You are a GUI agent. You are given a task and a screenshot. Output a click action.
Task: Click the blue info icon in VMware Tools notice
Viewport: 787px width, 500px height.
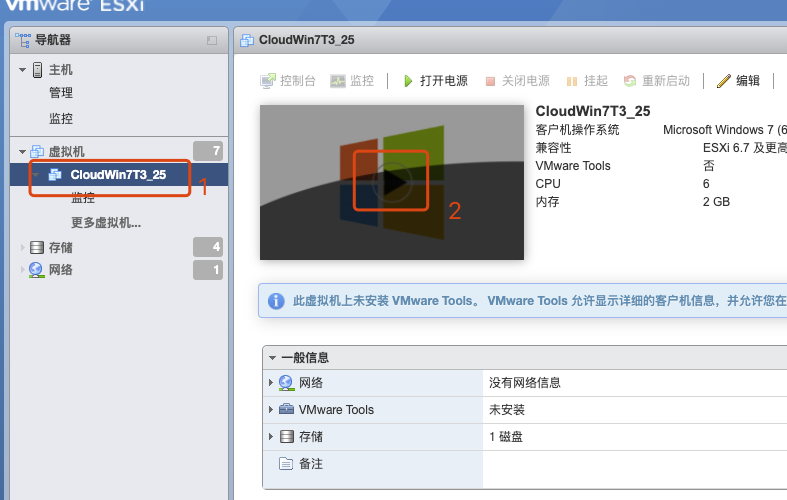[276, 301]
